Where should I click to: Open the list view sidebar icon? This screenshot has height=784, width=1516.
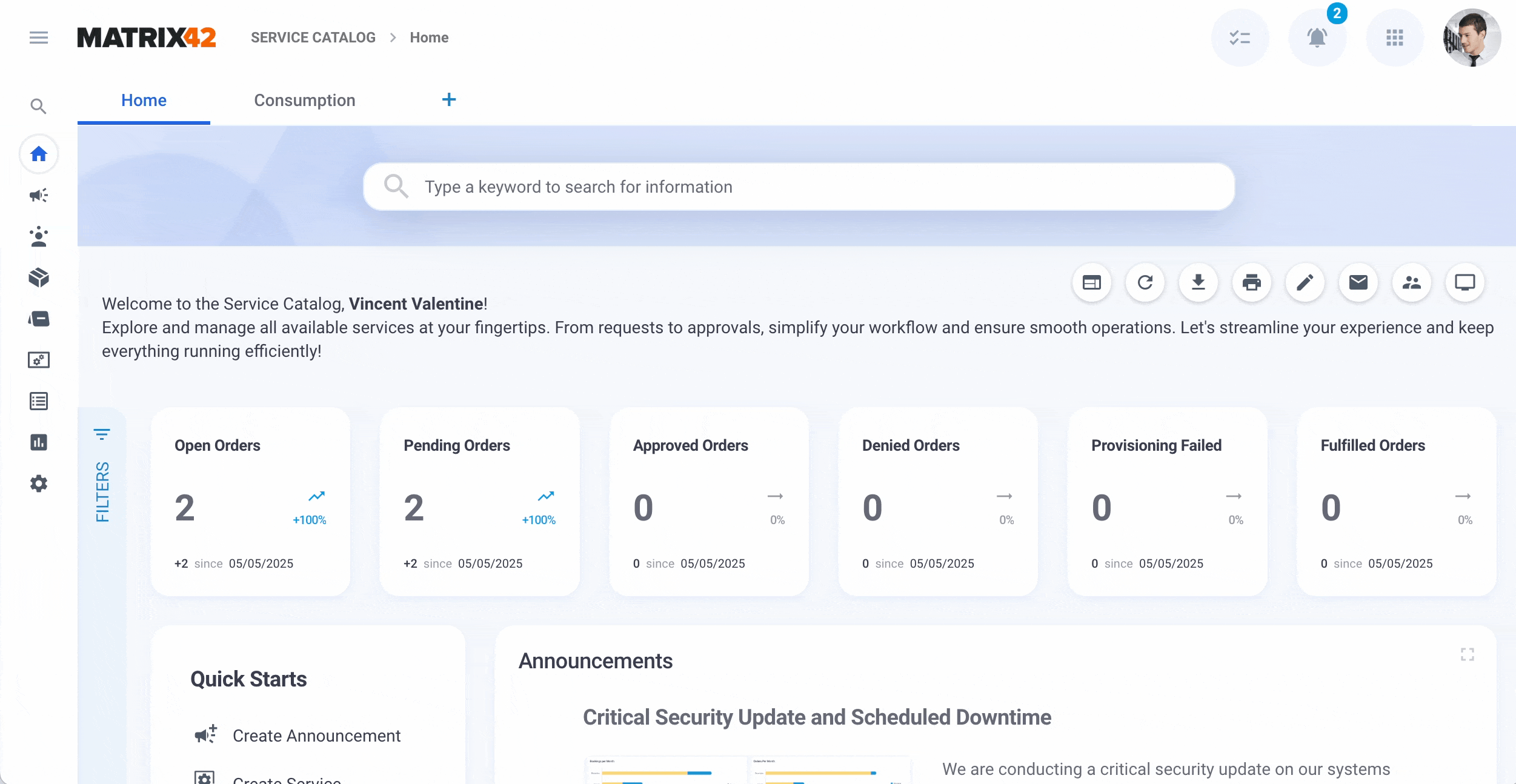[x=39, y=401]
